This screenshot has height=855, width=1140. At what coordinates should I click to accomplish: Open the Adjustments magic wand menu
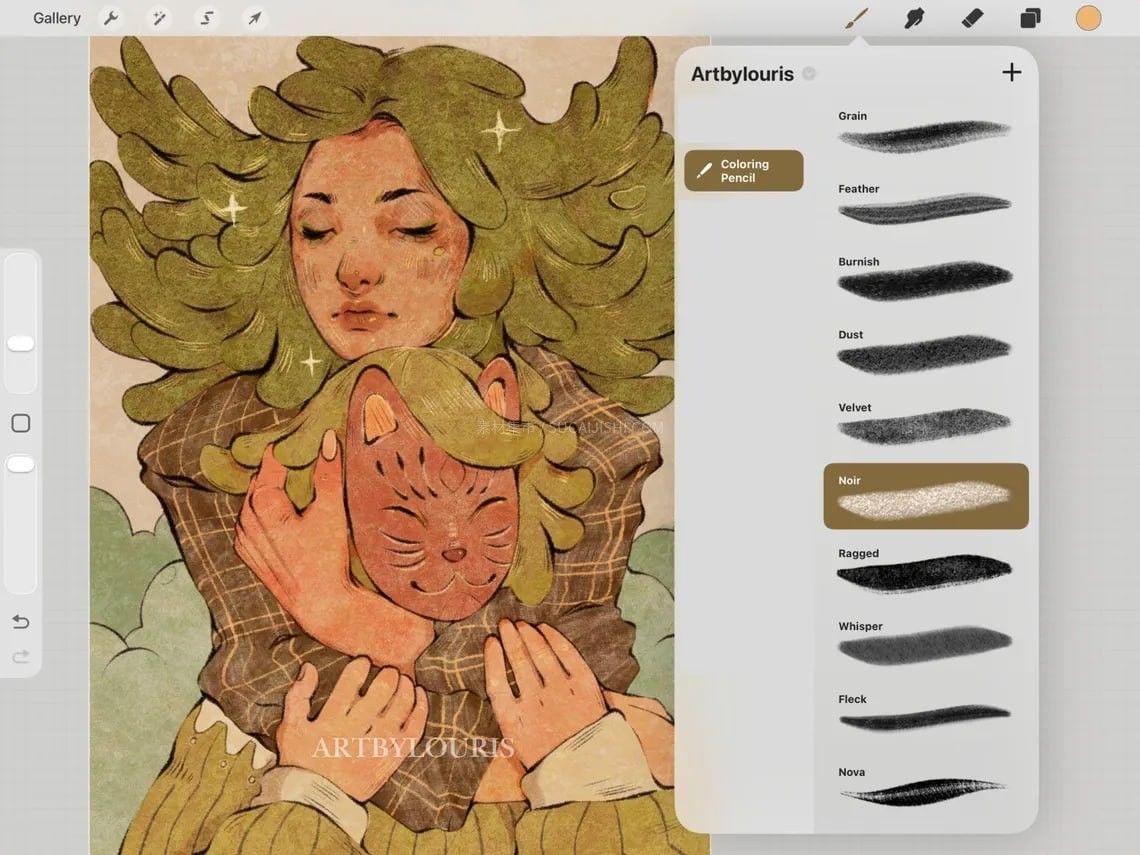coord(158,18)
